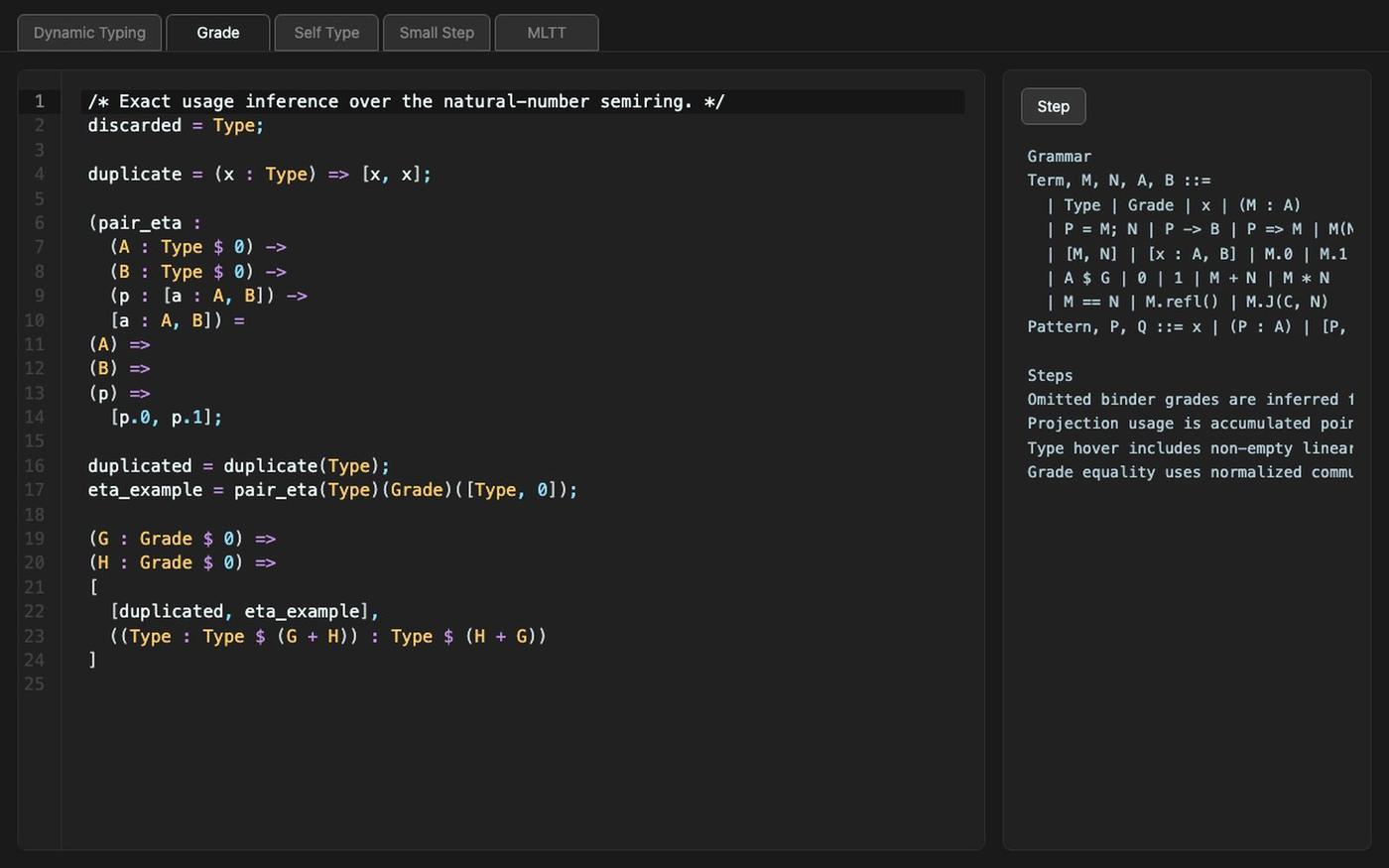
Task: Click 'duplicated = duplicate(Type);' line
Action: pos(239,465)
